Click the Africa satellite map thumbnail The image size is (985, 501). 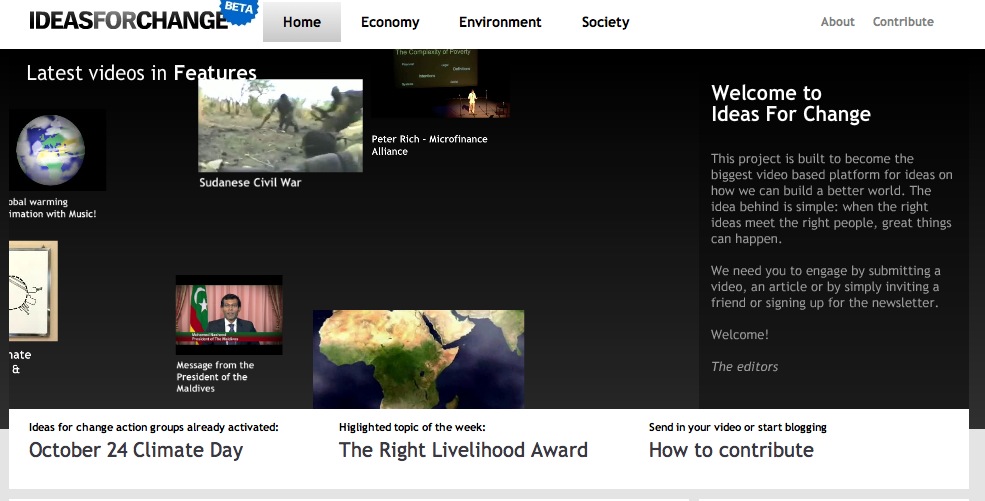pyautogui.click(x=418, y=359)
